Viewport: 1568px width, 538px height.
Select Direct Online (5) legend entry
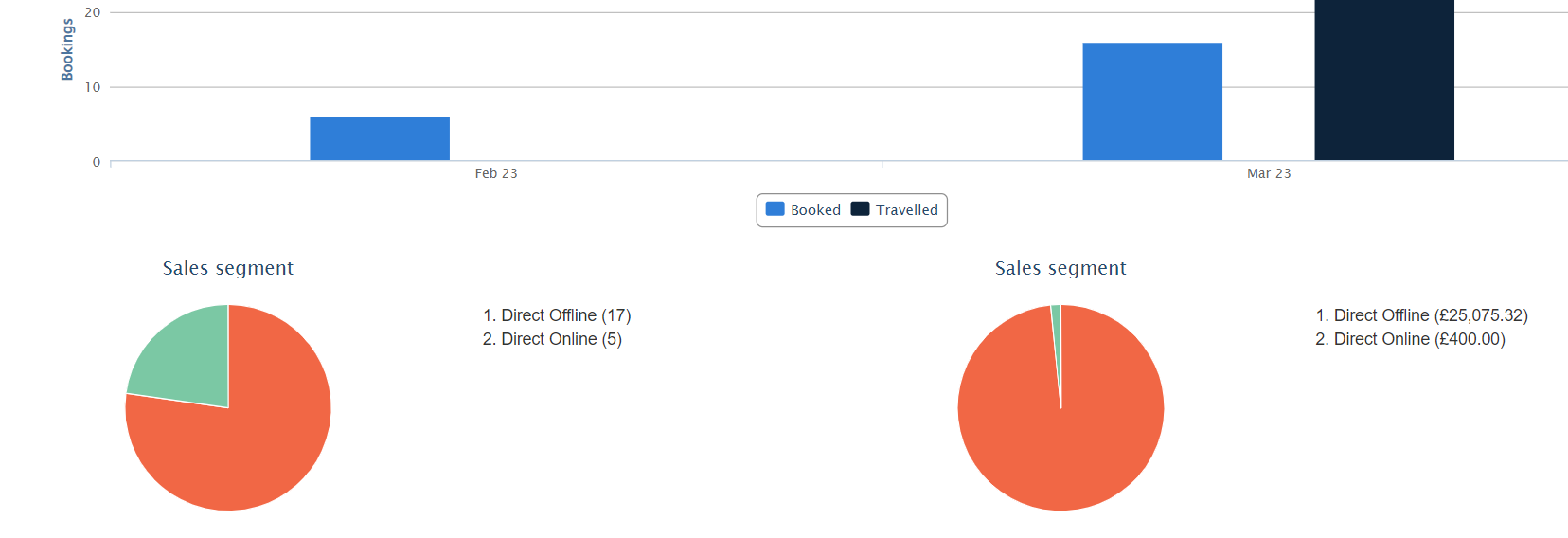(x=552, y=339)
